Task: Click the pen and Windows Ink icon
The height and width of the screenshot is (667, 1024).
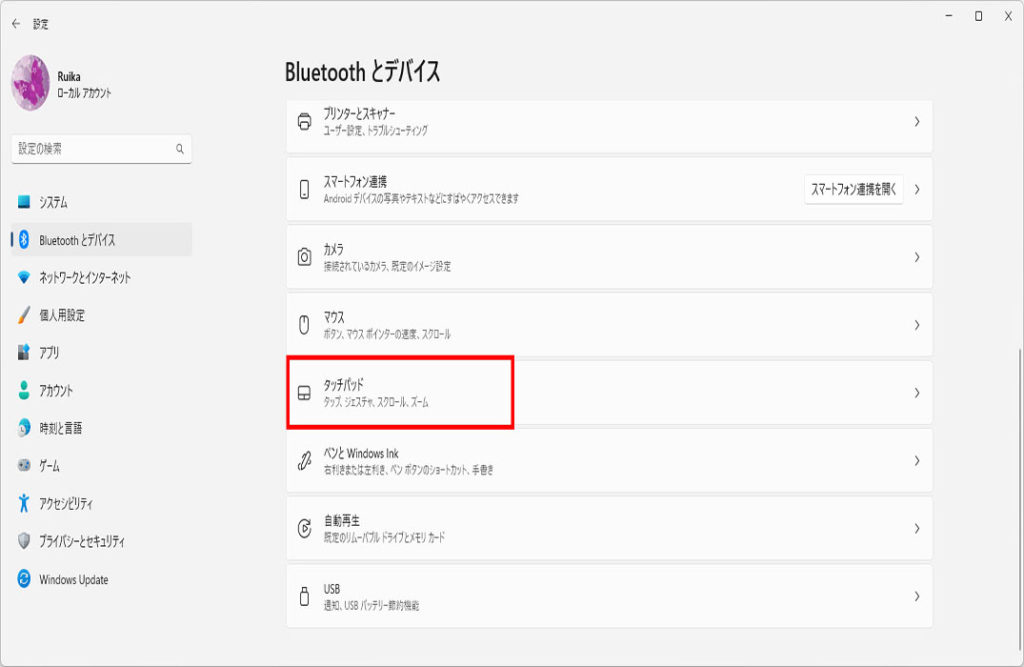Action: coord(305,461)
